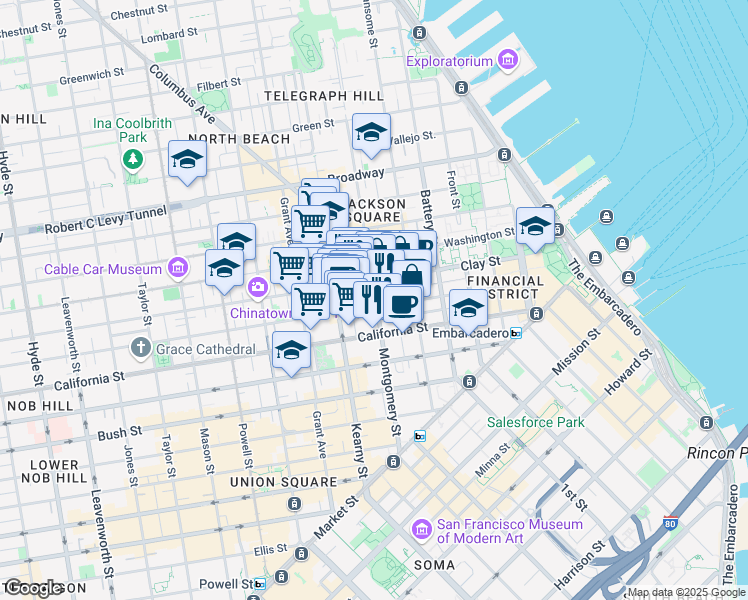Select the Grace Cathedral cross icon

coord(141,348)
